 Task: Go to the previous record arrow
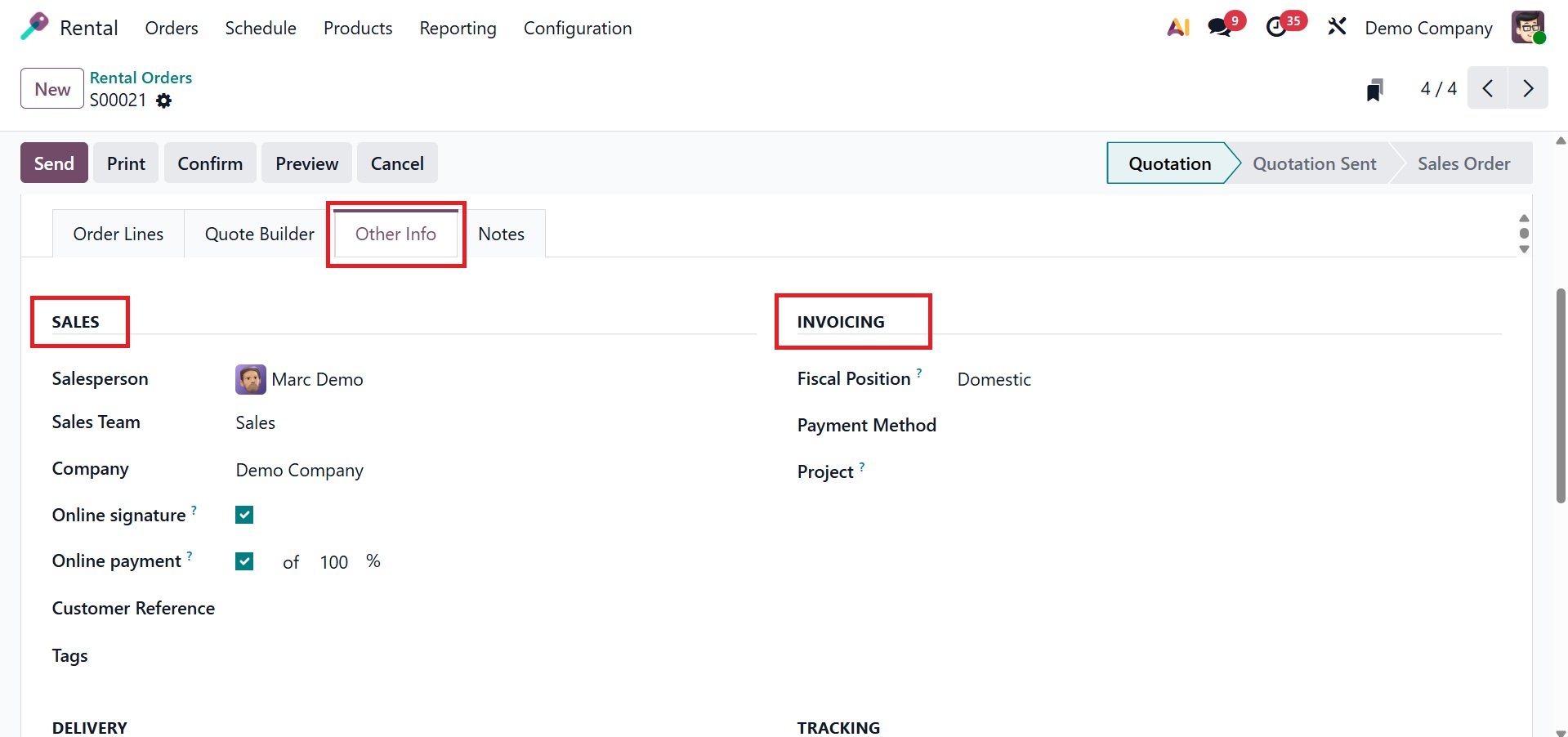[x=1488, y=88]
